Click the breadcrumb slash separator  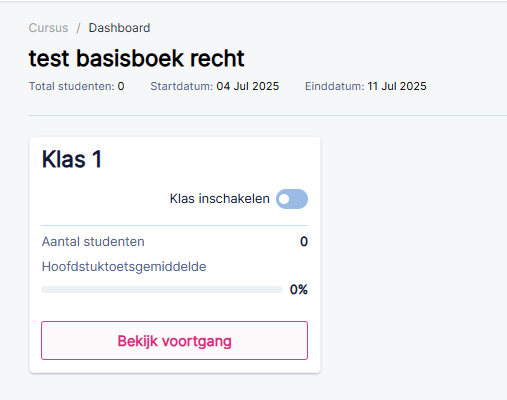pyautogui.click(x=78, y=28)
